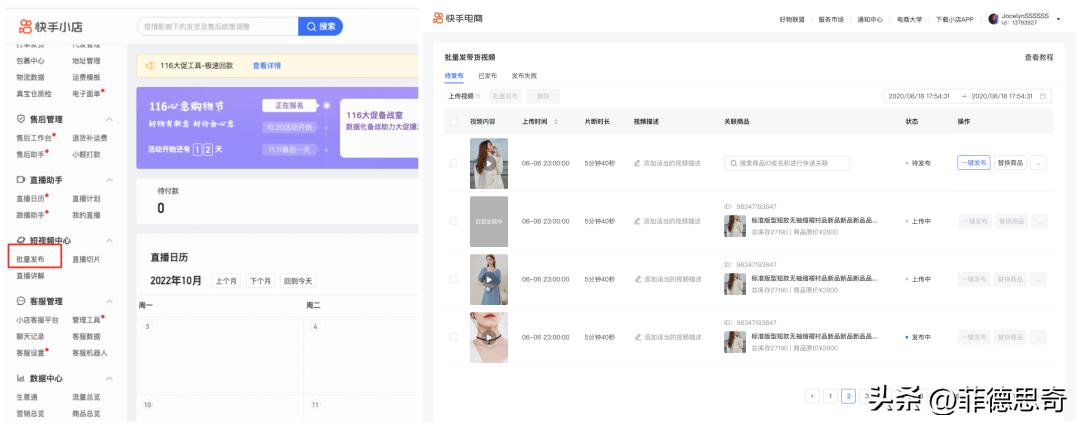Collapse the 售后管理 sidebar section
Image resolution: width=1080 pixels, height=426 pixels.
tap(110, 119)
